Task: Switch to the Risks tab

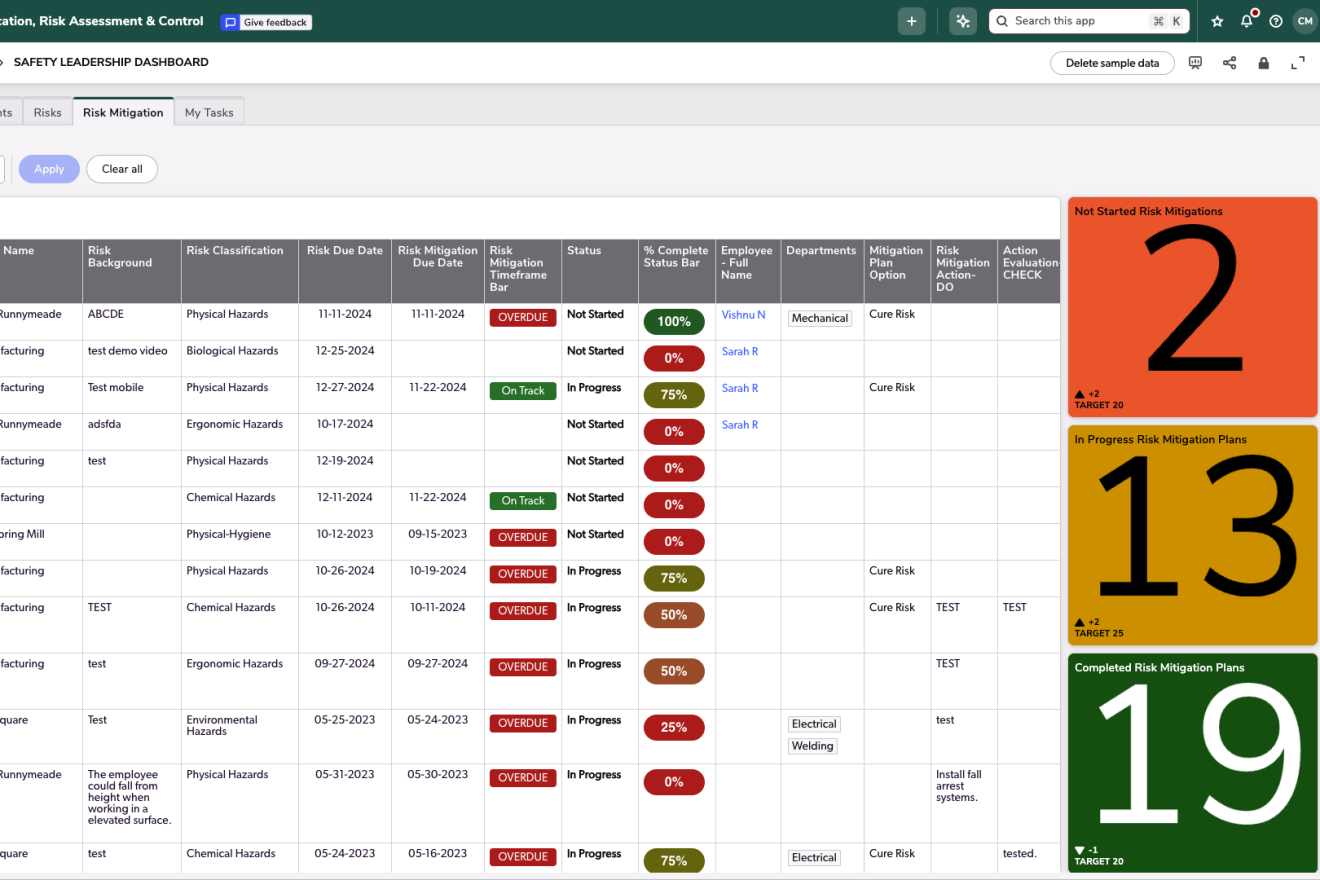Action: pos(47,113)
